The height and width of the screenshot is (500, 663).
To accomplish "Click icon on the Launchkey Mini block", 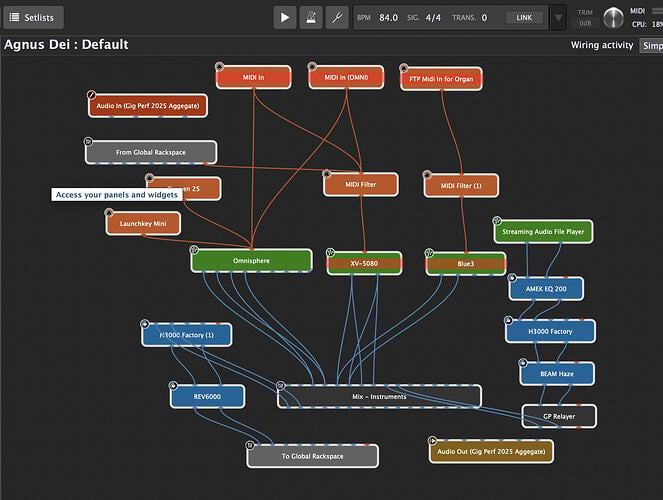I will [109, 212].
